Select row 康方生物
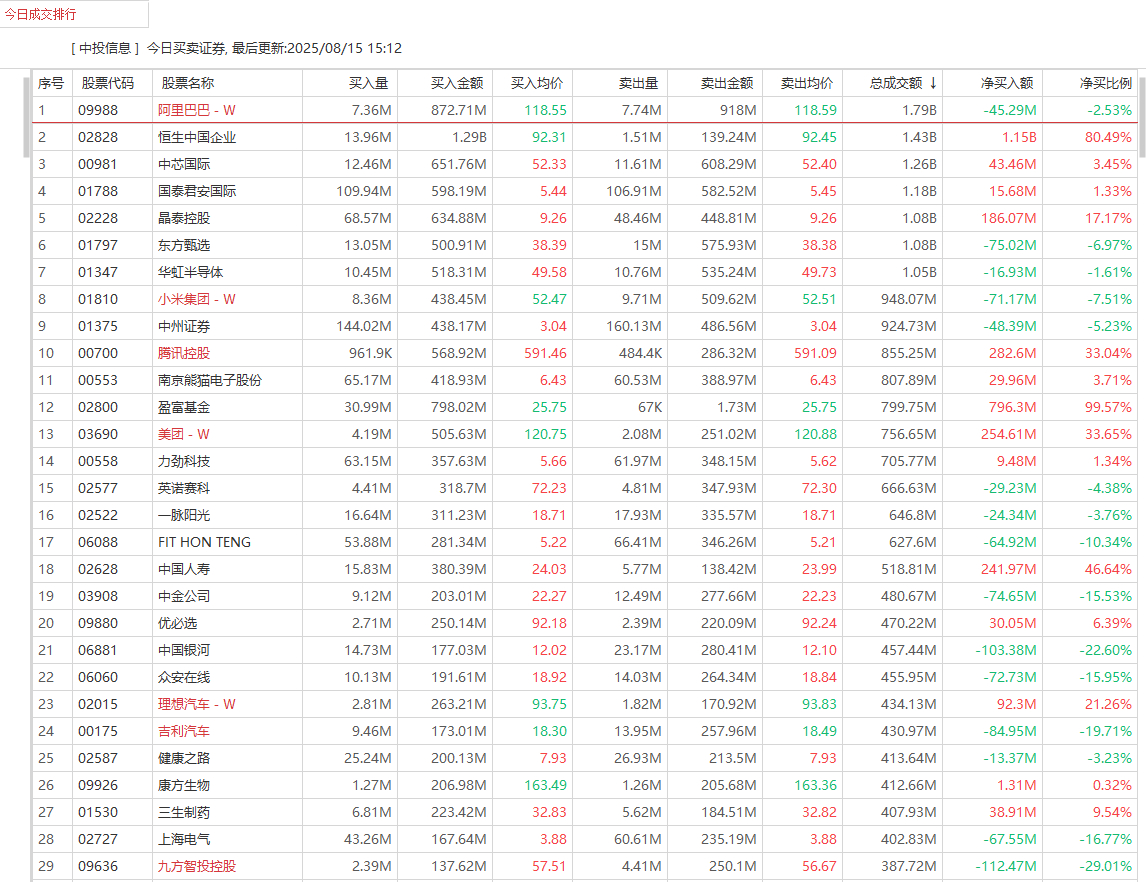The height and width of the screenshot is (882, 1146). 585,786
